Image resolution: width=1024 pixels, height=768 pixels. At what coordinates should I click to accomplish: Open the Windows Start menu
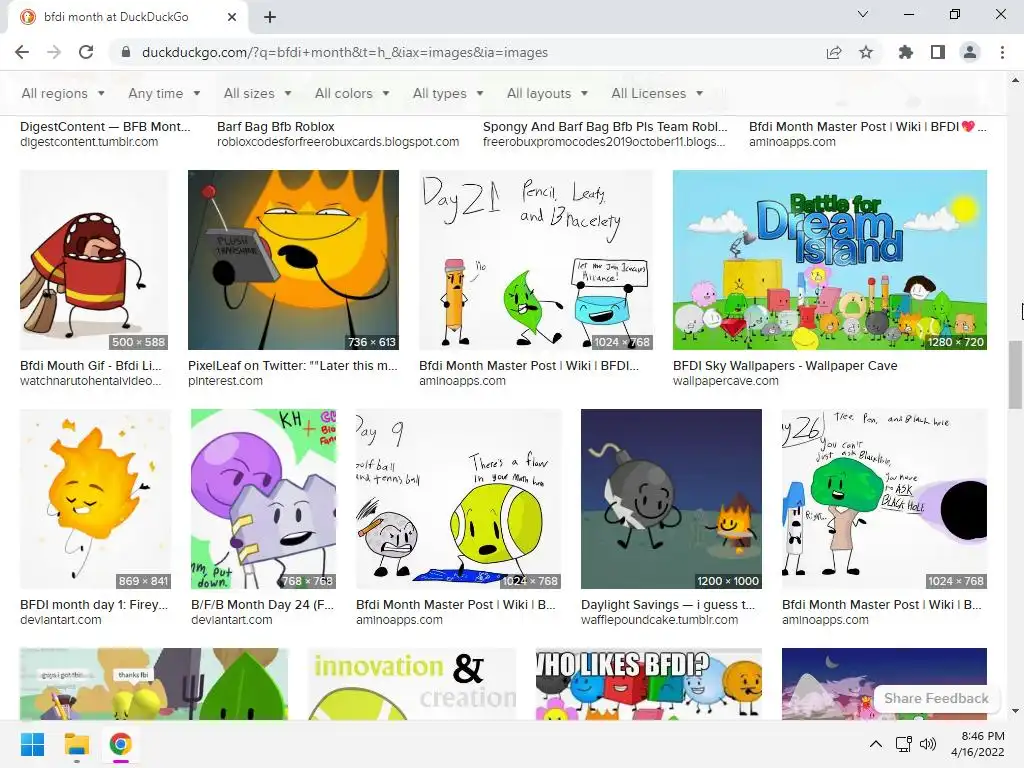click(33, 744)
